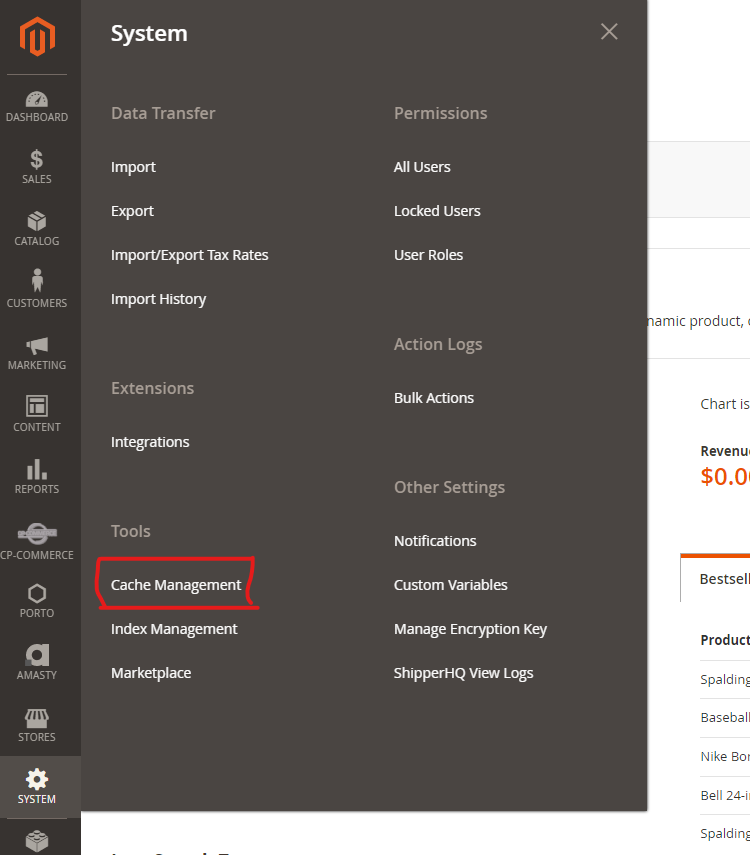The height and width of the screenshot is (855, 750).
Task: Open Bulk Actions under Action Logs
Action: [x=434, y=398]
